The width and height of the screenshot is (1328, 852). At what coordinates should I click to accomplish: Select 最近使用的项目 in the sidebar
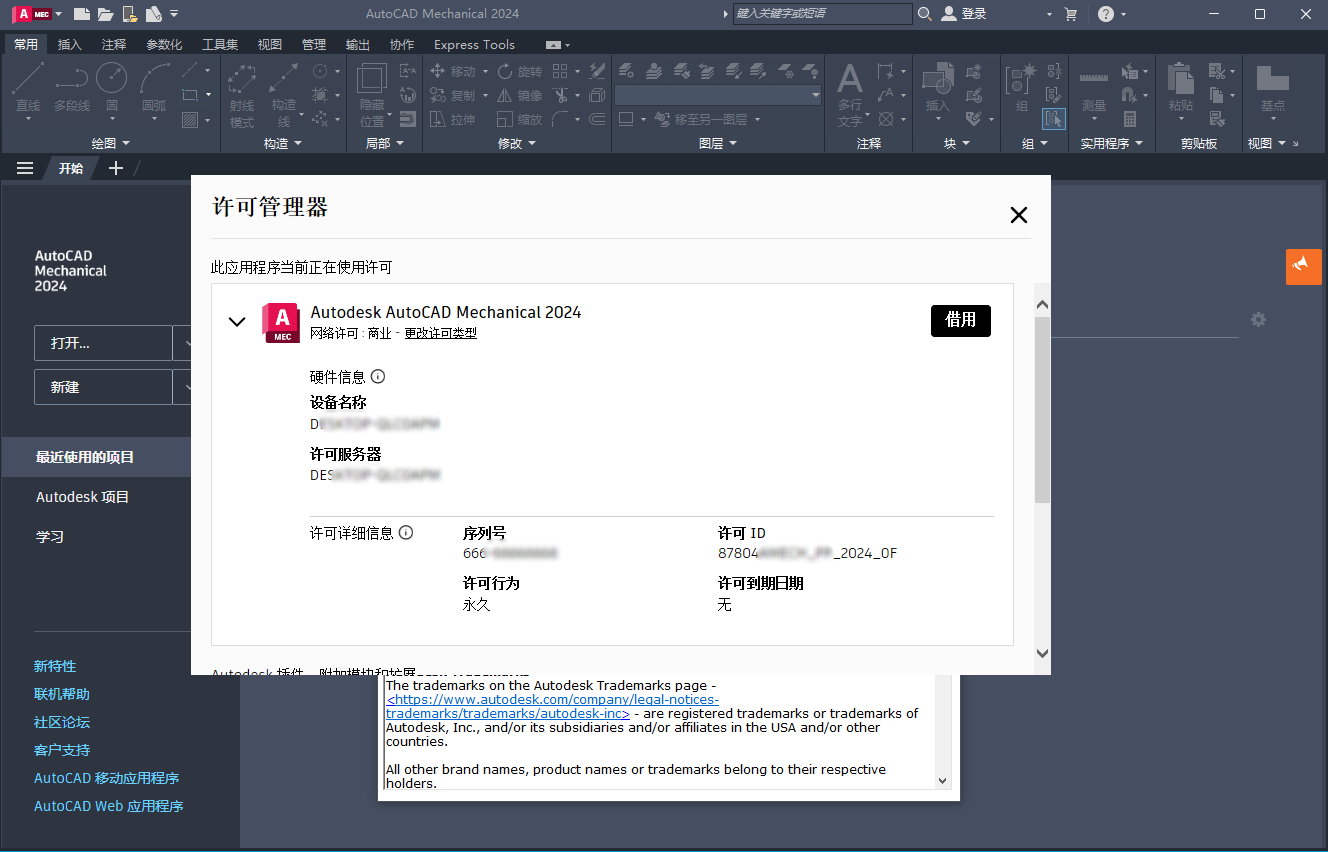coord(96,457)
